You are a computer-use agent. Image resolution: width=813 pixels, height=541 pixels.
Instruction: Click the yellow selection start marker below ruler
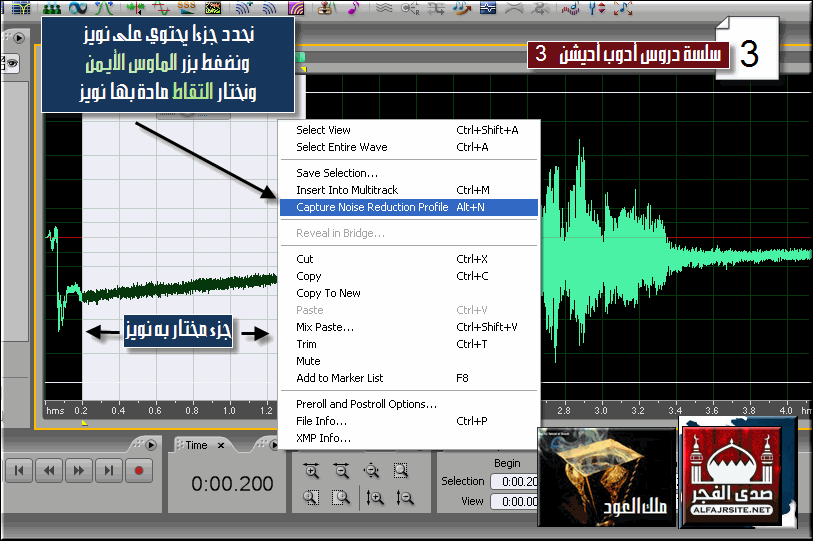click(85, 423)
